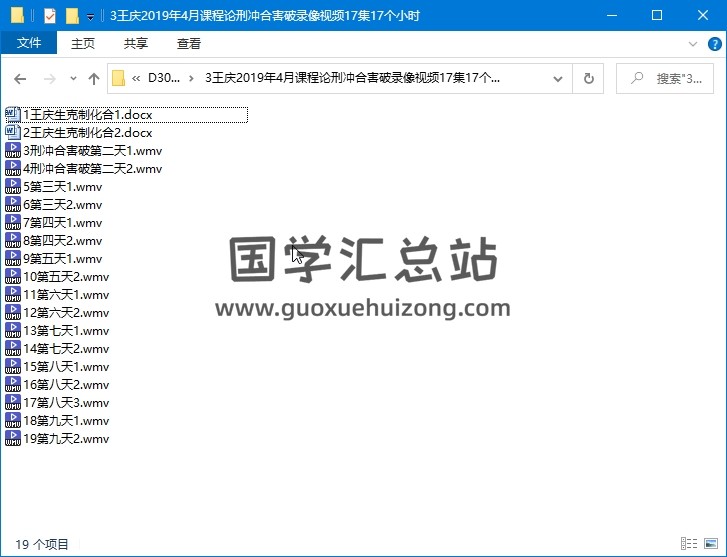Image resolution: width=727 pixels, height=557 pixels.
Task: Select the video icon of 4刑冲合害破第二天2.wmv
Action: click(13, 168)
